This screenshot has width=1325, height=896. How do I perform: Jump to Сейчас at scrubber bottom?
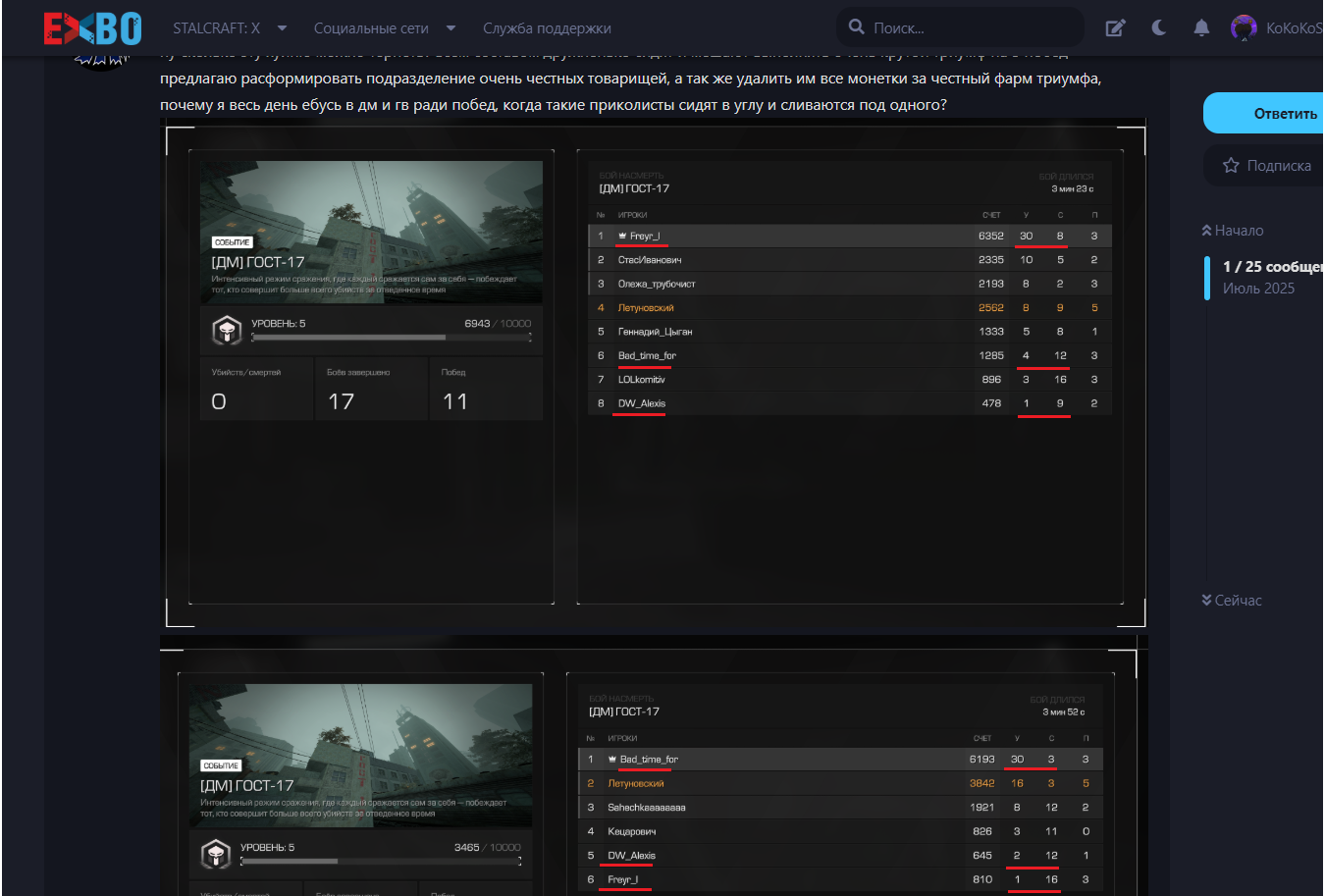(x=1232, y=601)
